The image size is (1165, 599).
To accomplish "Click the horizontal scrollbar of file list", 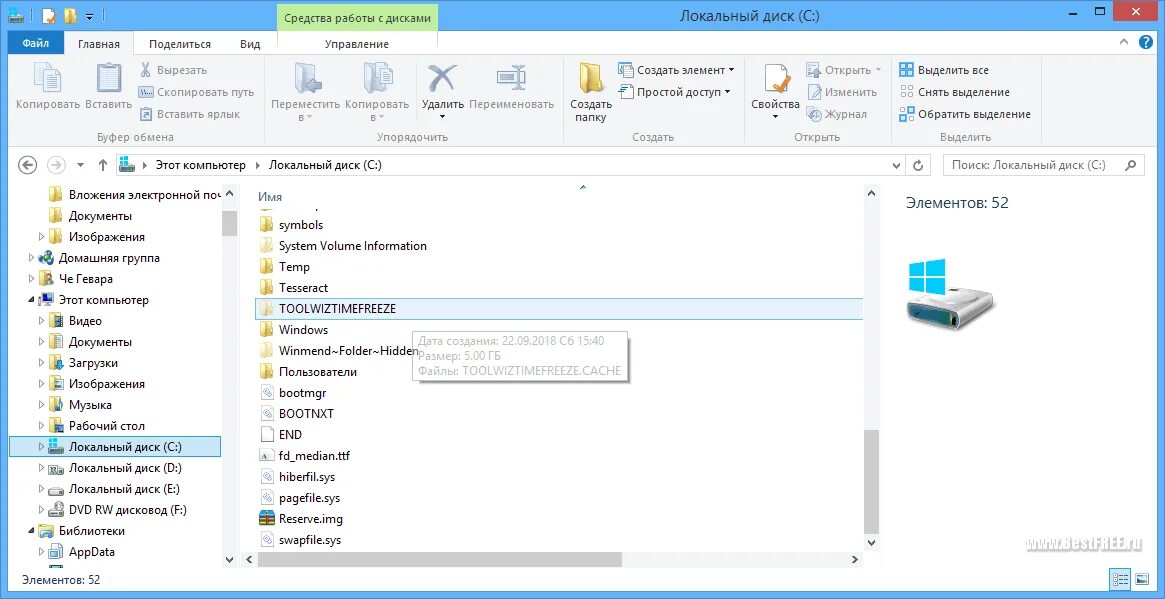I will point(439,559).
